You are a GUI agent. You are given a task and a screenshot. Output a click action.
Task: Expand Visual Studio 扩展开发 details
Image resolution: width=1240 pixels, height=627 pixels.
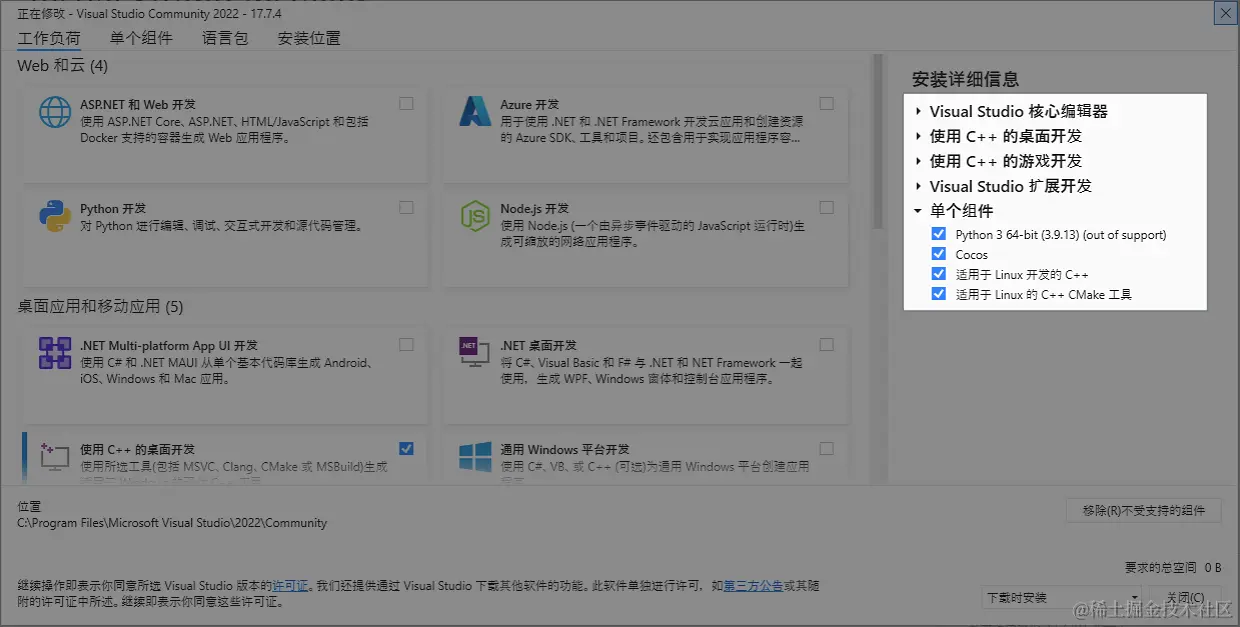tap(918, 186)
